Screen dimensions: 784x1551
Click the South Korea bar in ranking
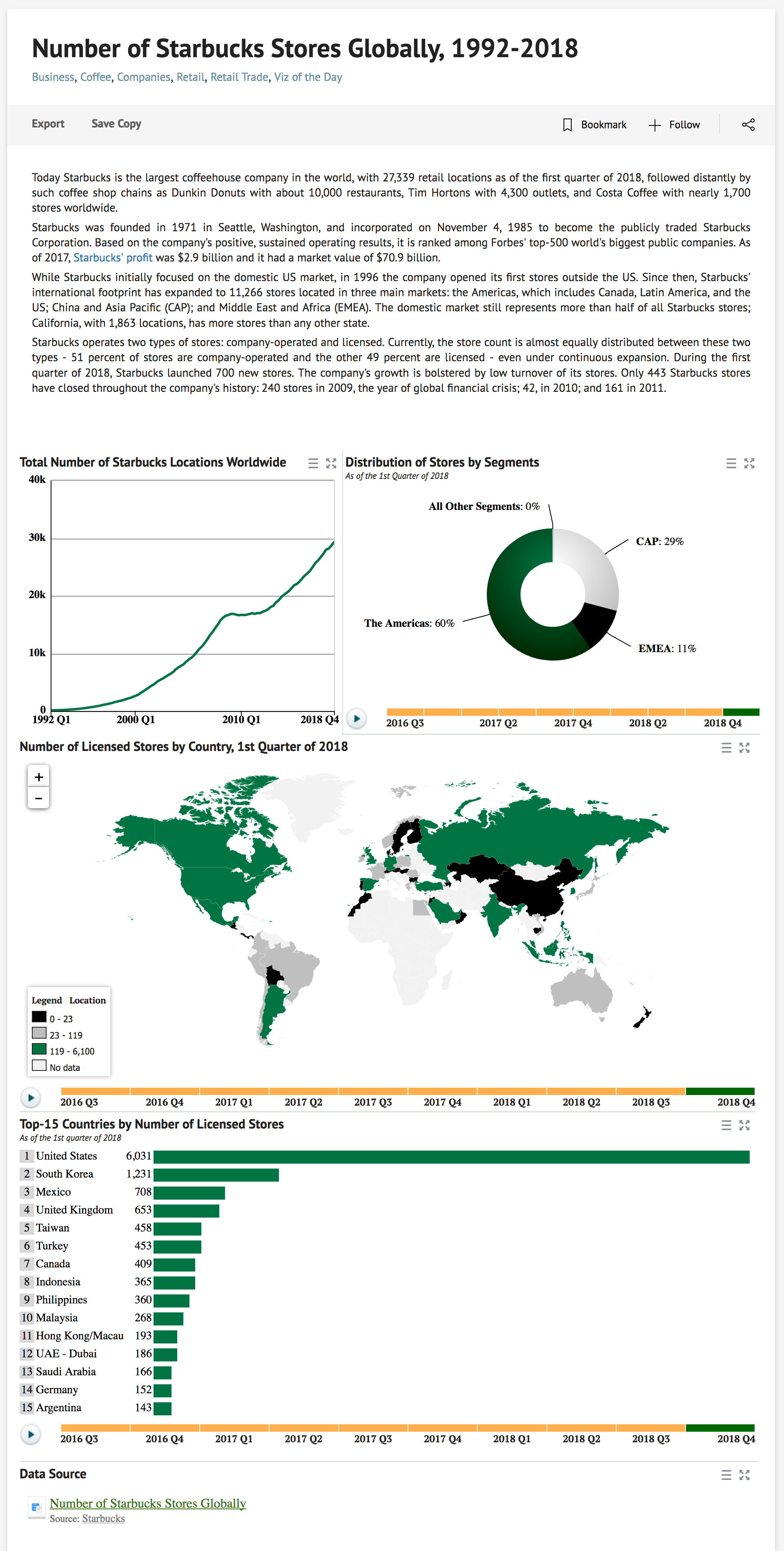click(216, 1175)
